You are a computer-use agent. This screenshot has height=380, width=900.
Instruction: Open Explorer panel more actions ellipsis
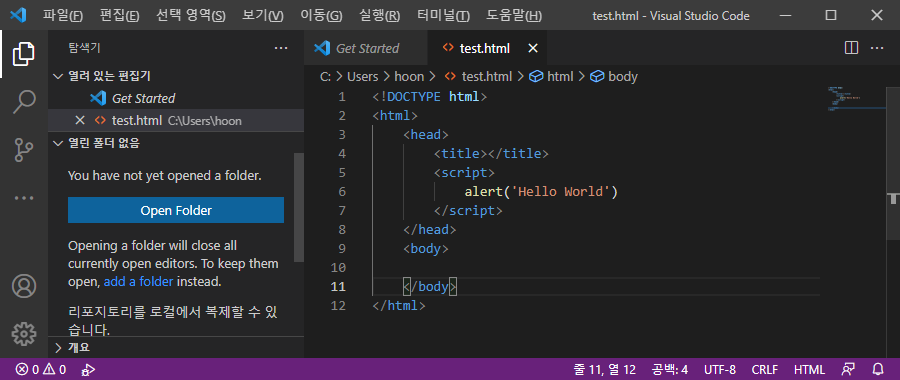[281, 49]
